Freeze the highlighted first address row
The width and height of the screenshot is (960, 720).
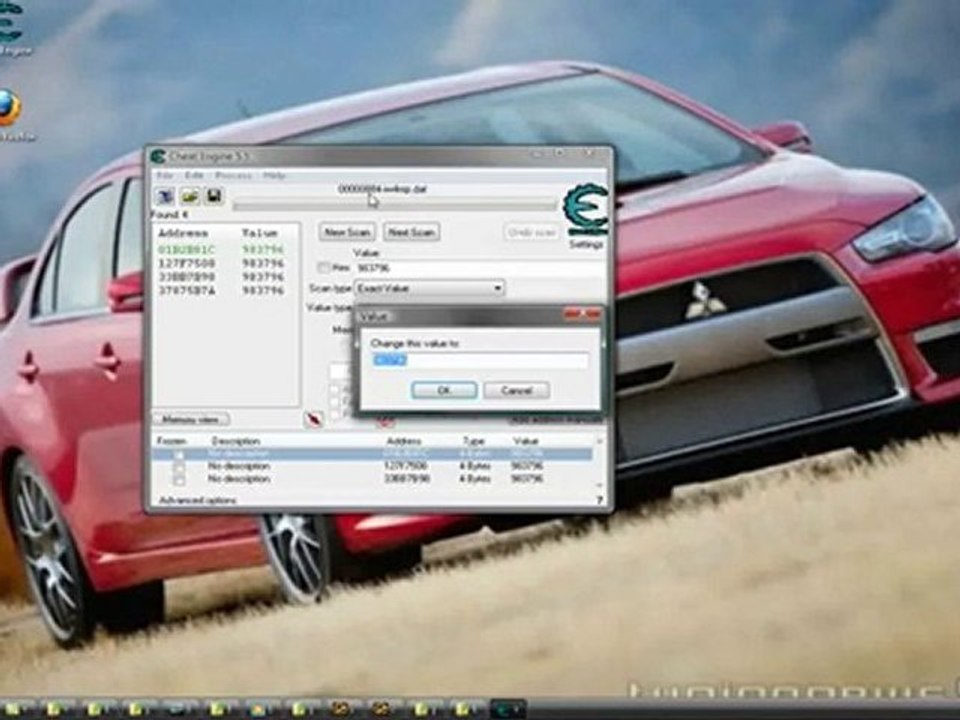coord(179,454)
